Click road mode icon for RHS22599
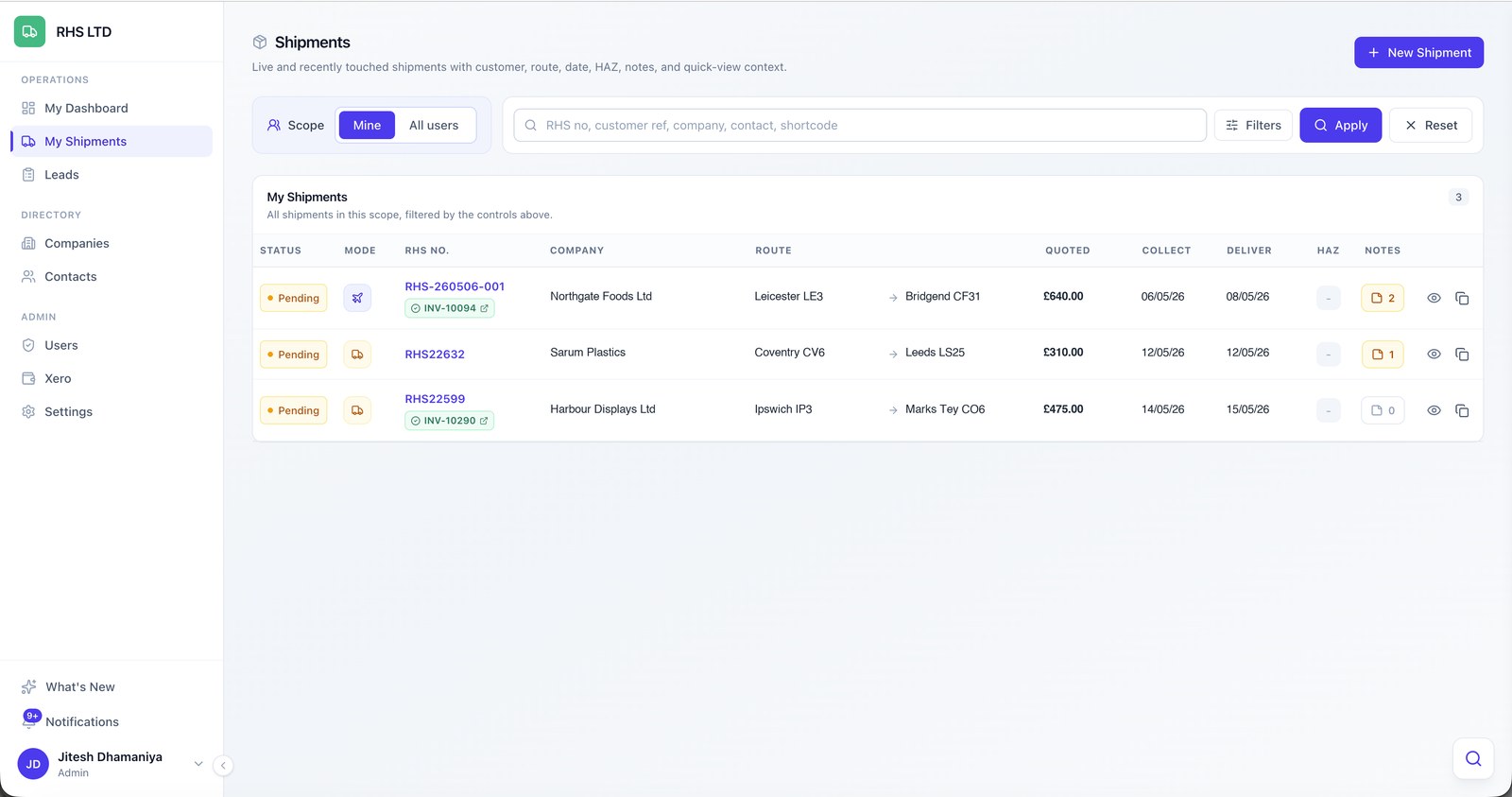 [x=357, y=410]
